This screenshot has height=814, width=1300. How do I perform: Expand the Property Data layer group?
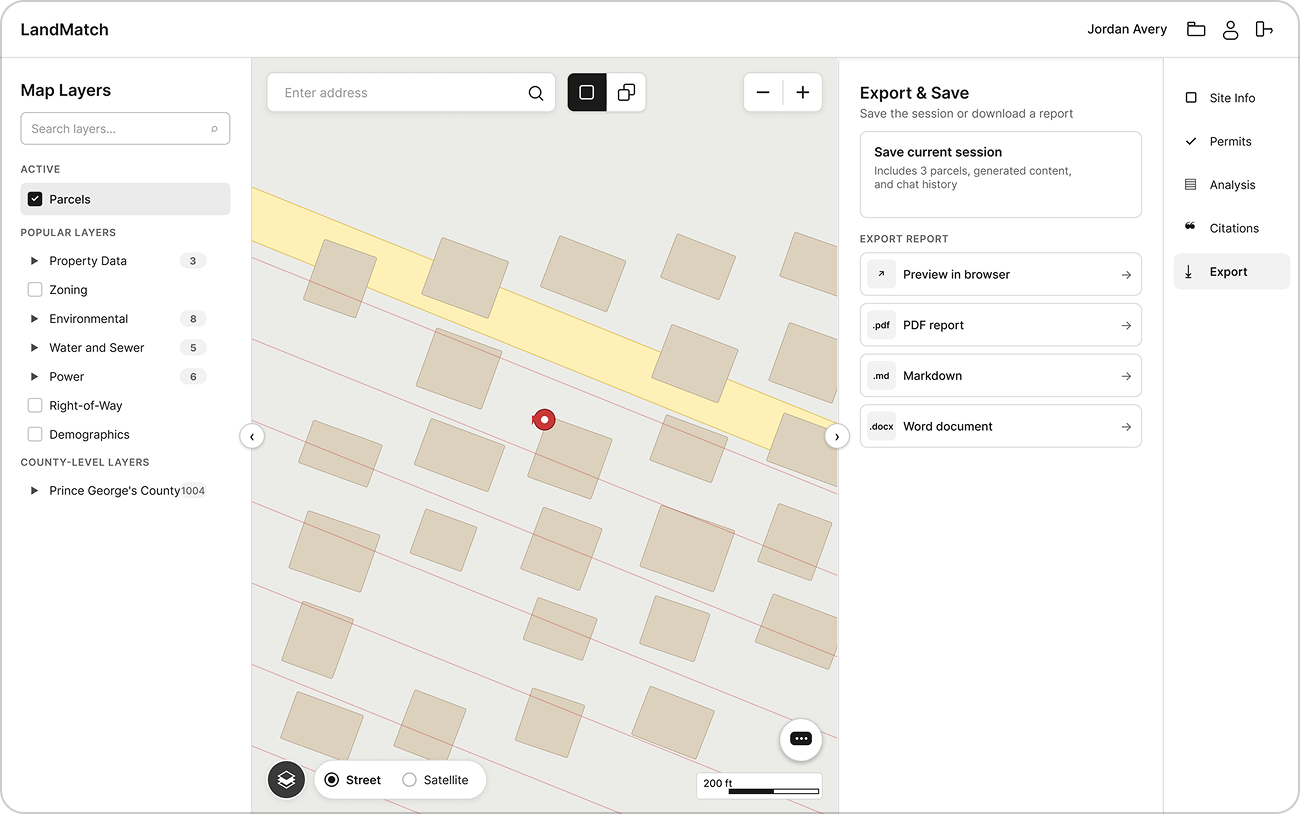click(35, 261)
